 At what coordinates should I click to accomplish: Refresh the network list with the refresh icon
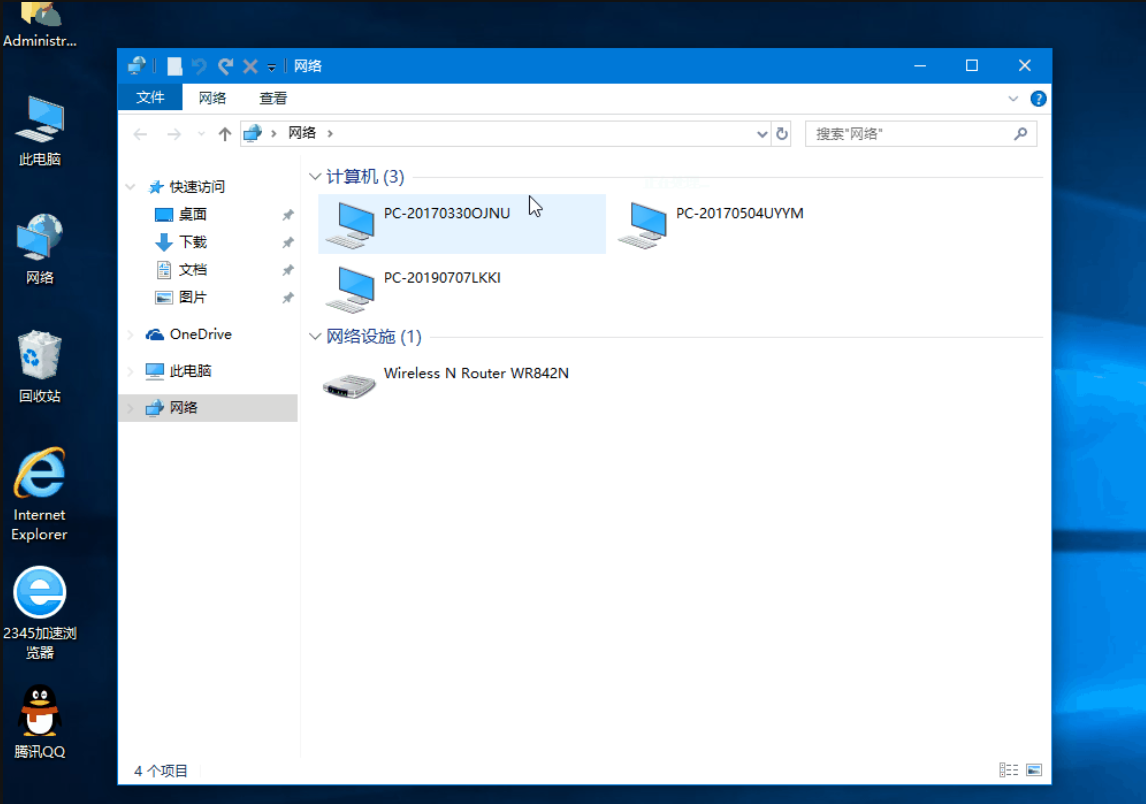coord(782,133)
